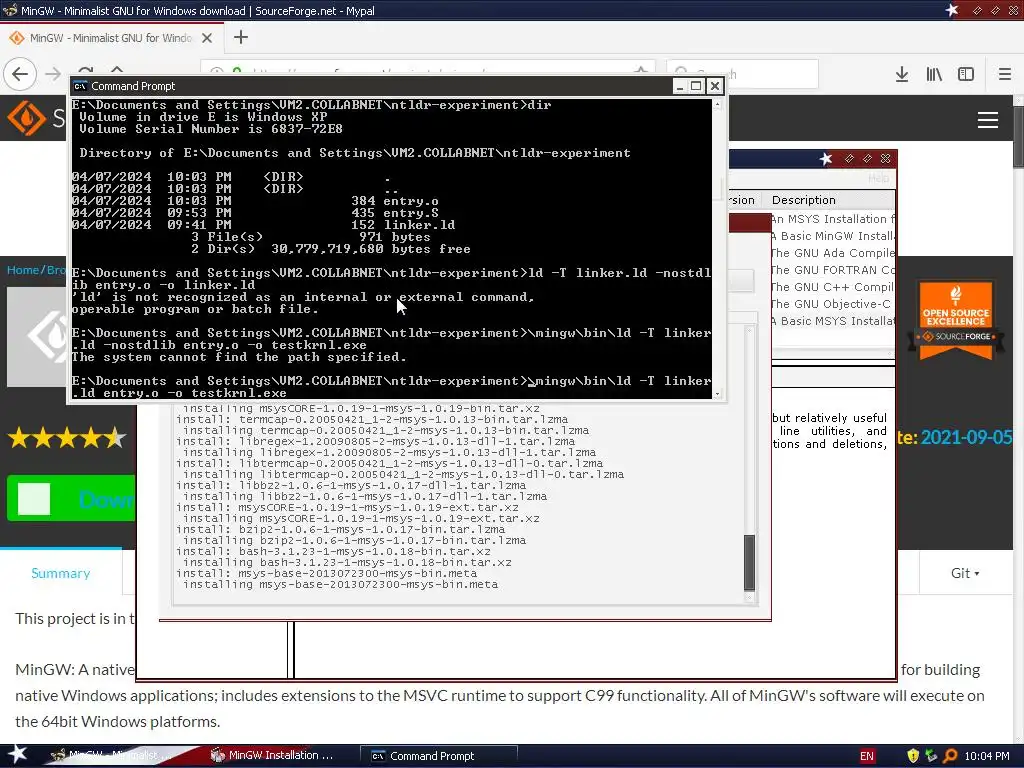
Task: Click Command Prompt scrollbar down arrow
Action: 718,393
